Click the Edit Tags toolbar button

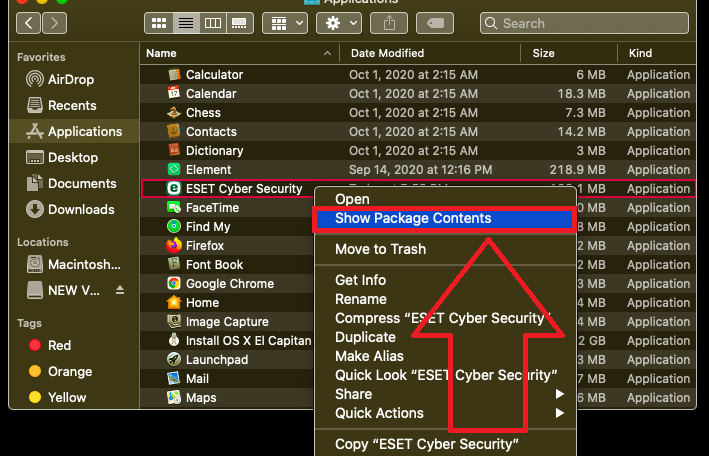pyautogui.click(x=435, y=23)
